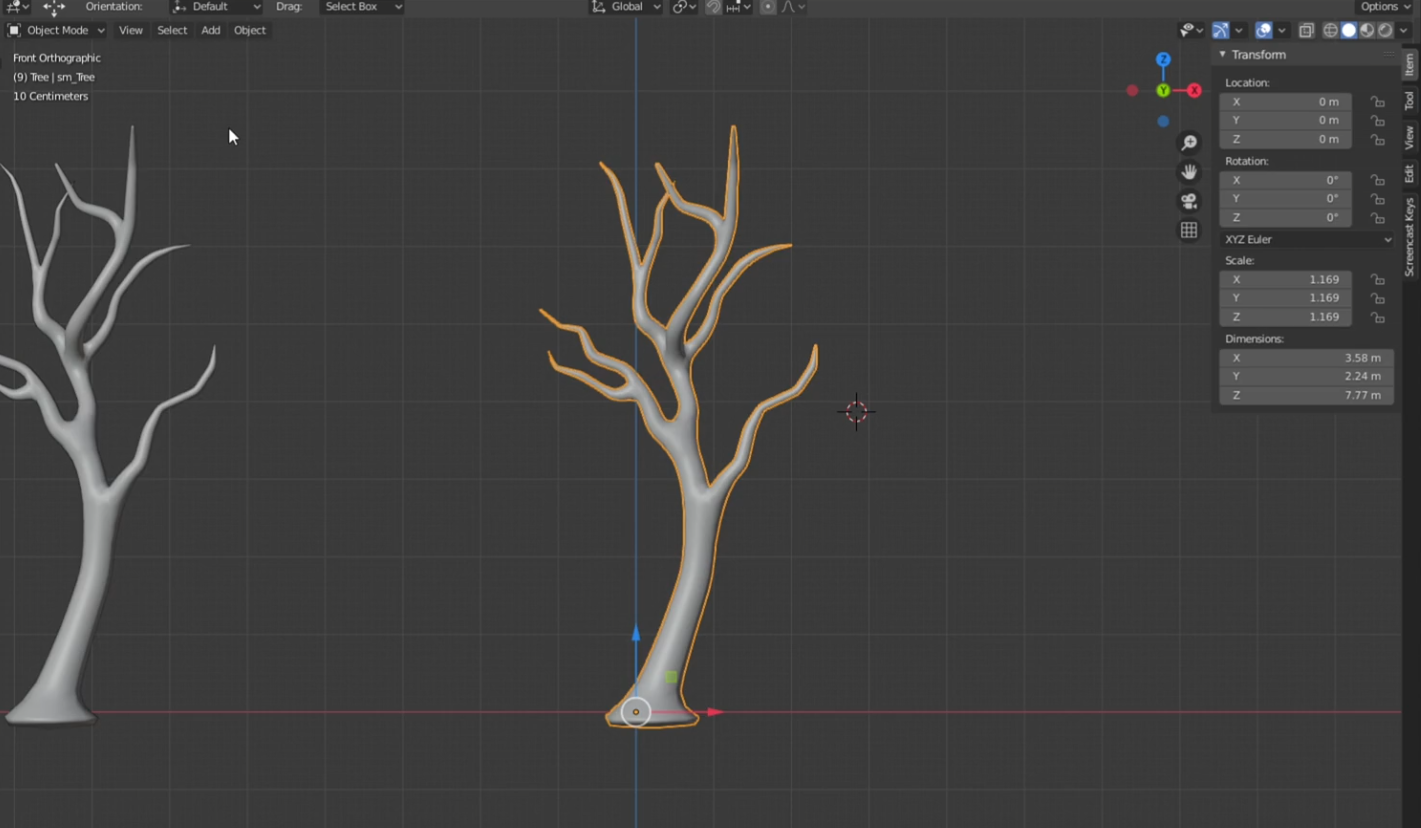Click Dimensions Z field 7.77 m

point(1306,395)
